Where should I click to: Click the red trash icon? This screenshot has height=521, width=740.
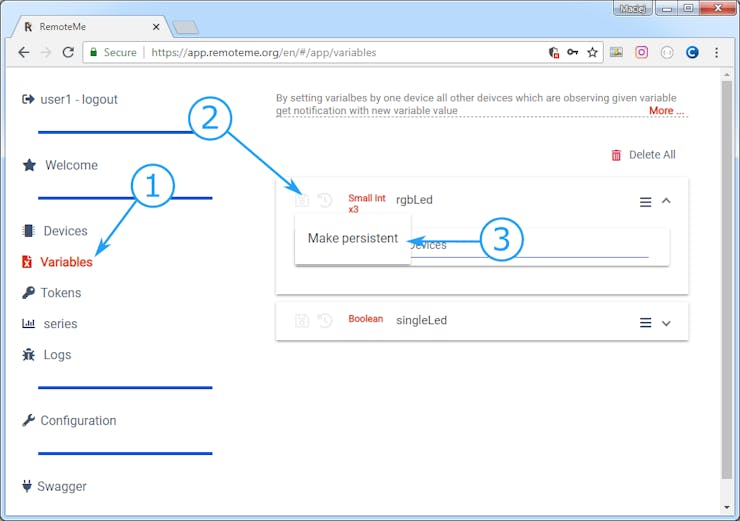[x=616, y=155]
